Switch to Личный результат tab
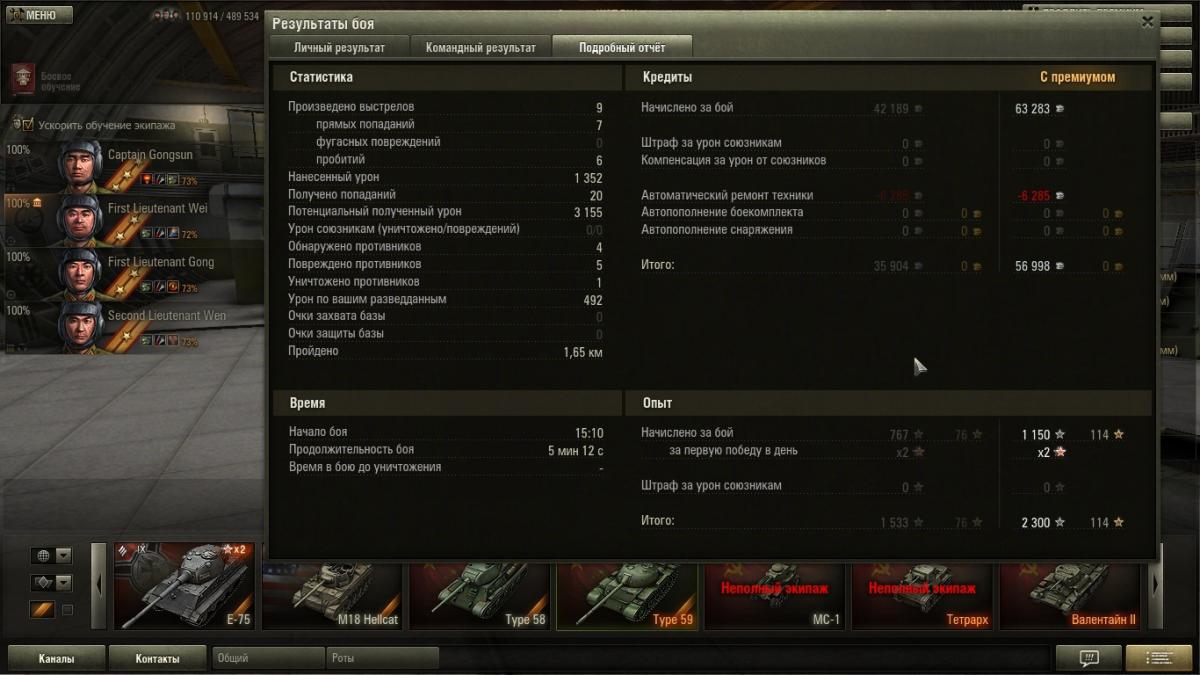This screenshot has width=1200, height=675. [338, 47]
